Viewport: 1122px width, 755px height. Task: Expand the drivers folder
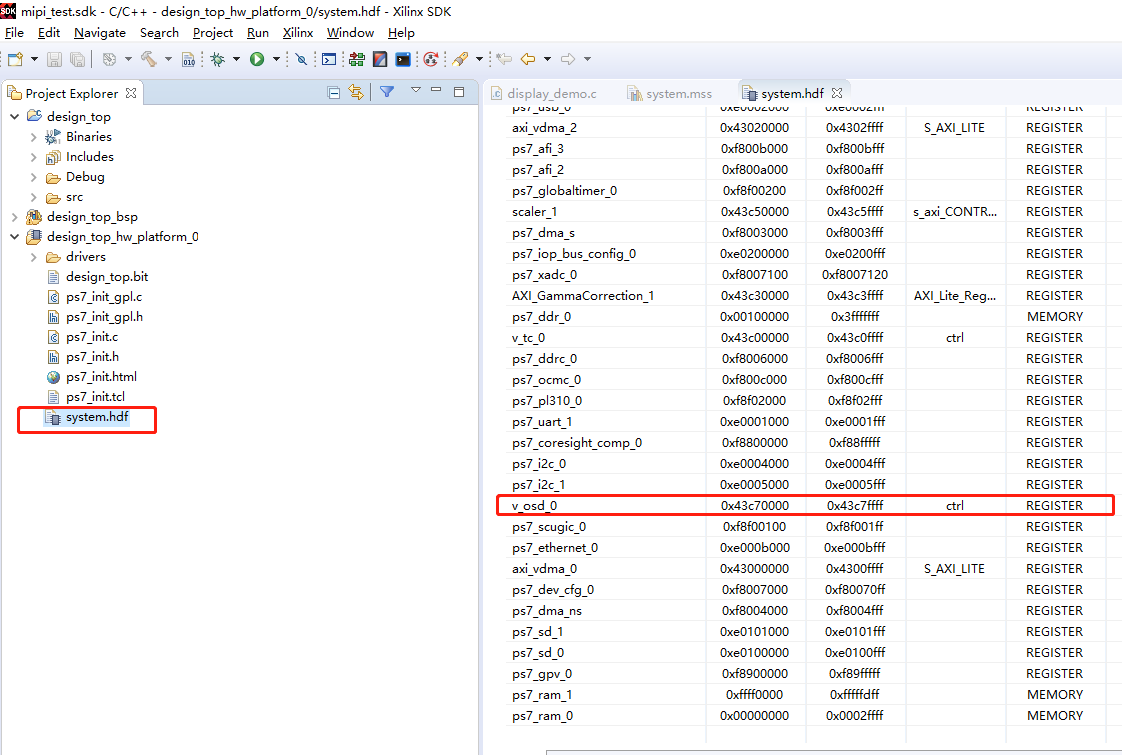pyautogui.click(x=34, y=256)
